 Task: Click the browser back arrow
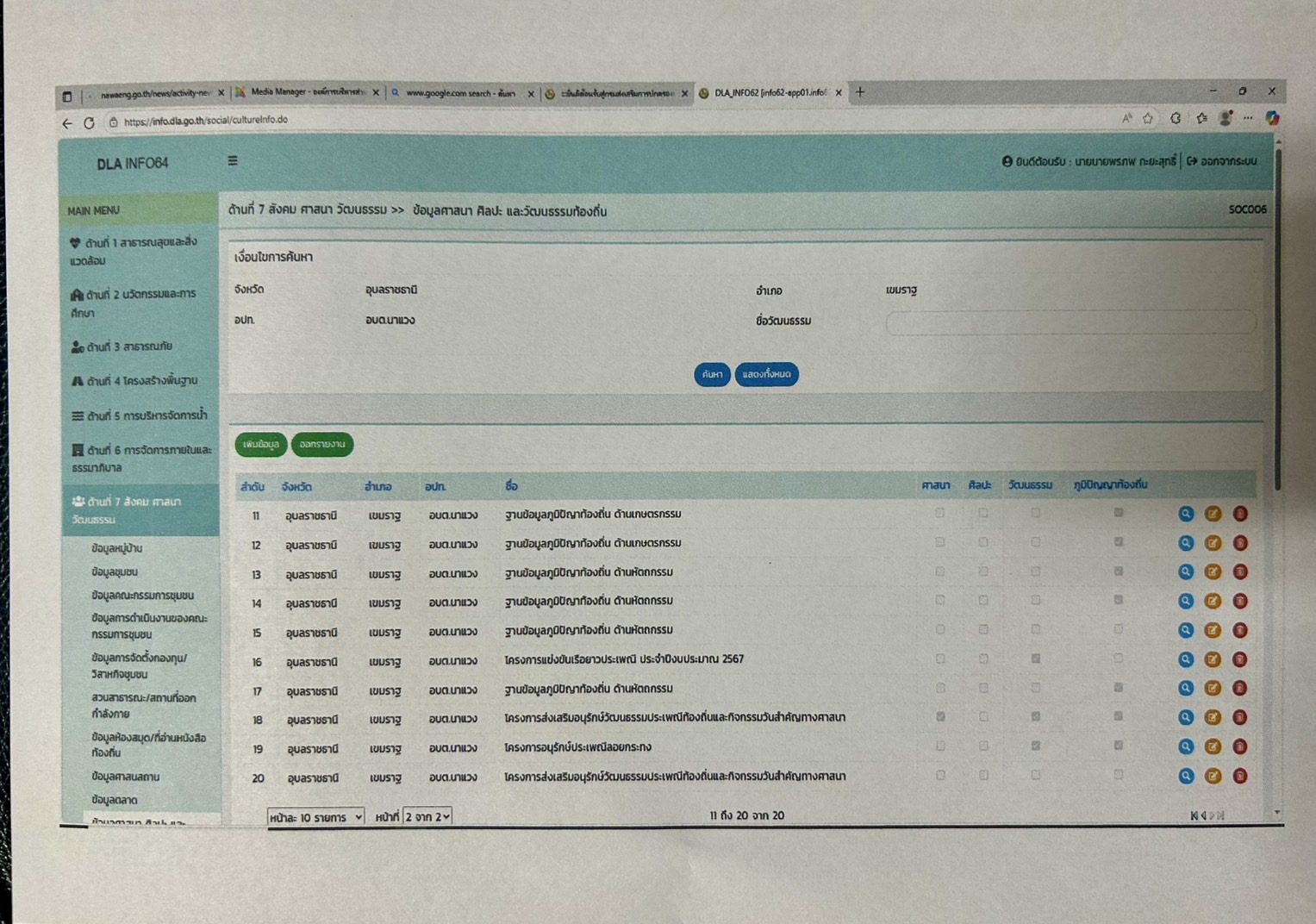click(67, 123)
